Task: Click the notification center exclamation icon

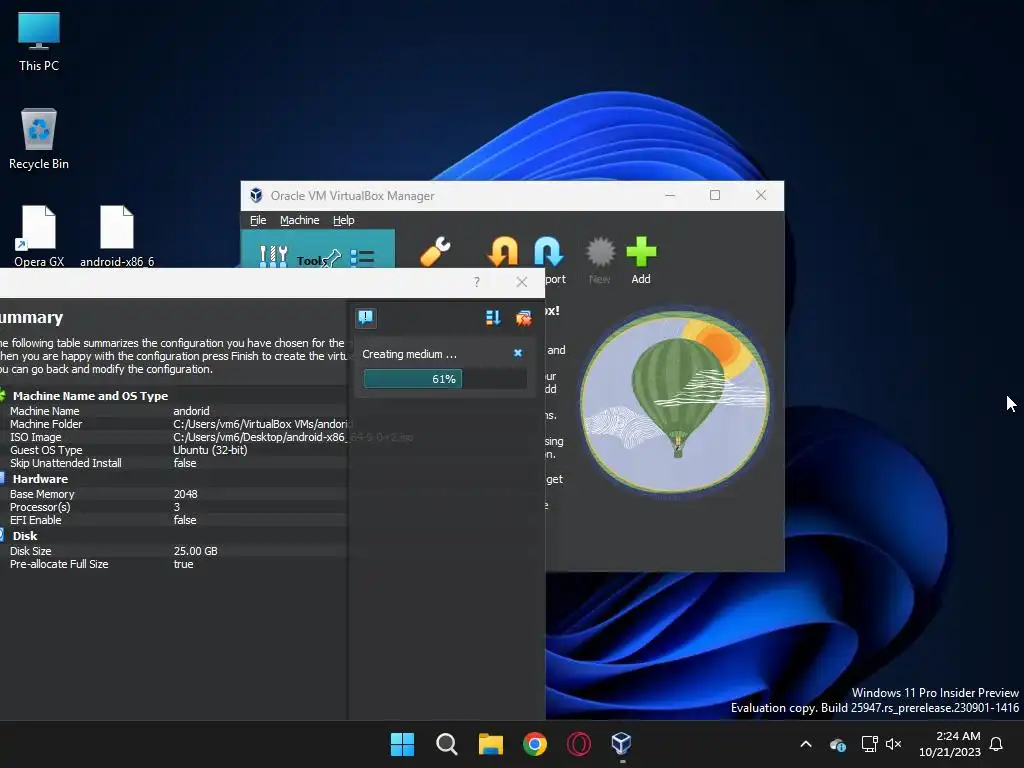Action: tap(366, 318)
